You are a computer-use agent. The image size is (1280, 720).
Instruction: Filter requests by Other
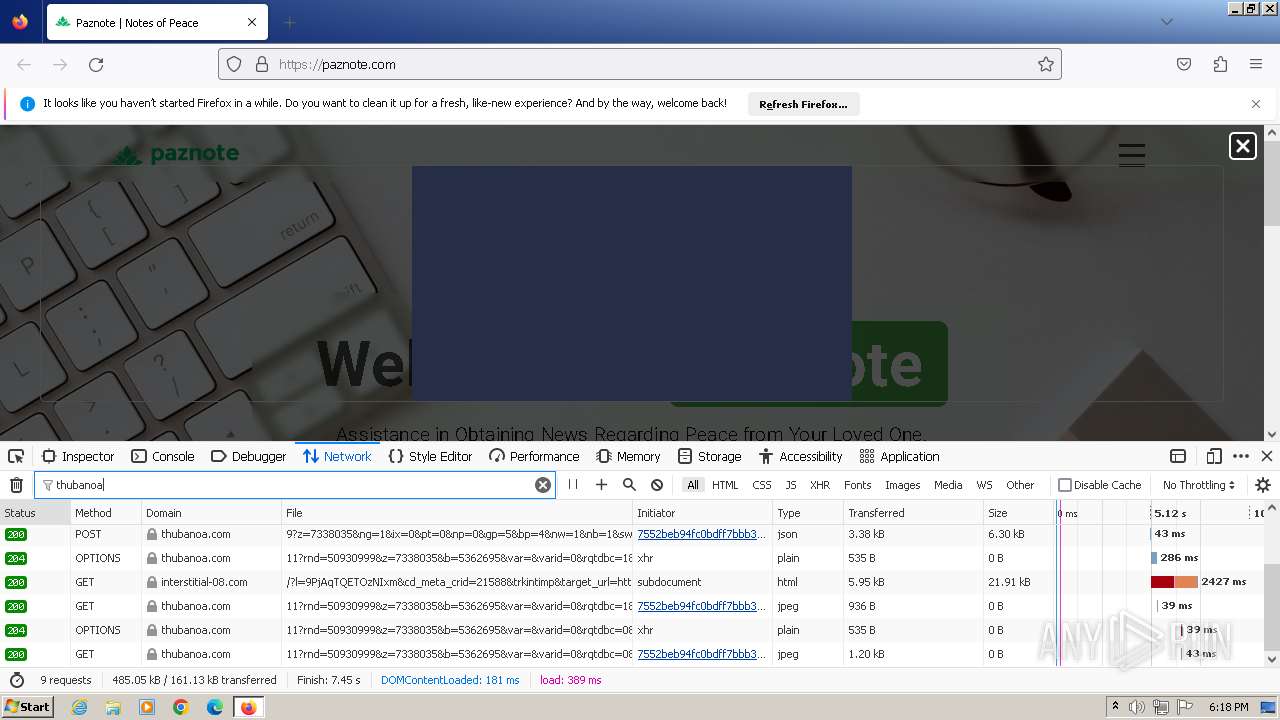coord(1020,485)
